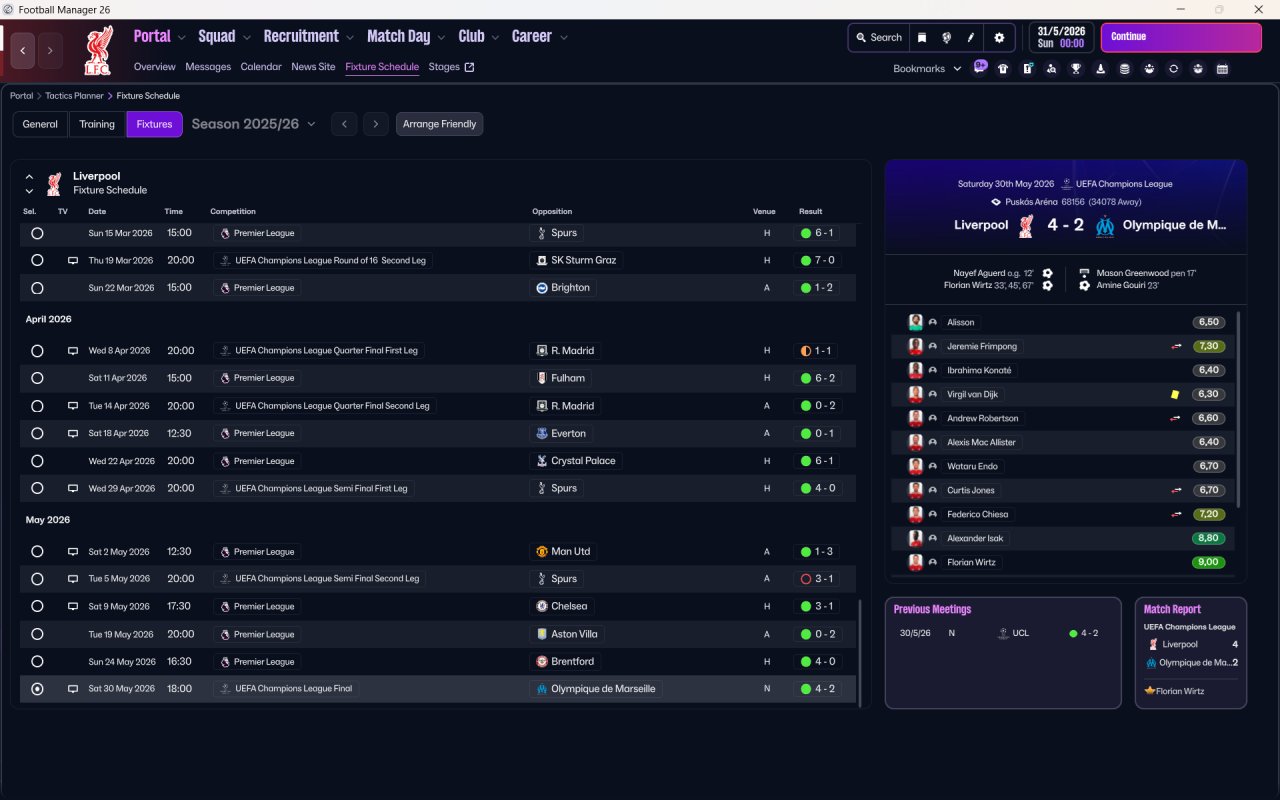Viewport: 1280px width, 800px height.
Task: Select the radio button for the Brighton fixture
Action: 37,288
